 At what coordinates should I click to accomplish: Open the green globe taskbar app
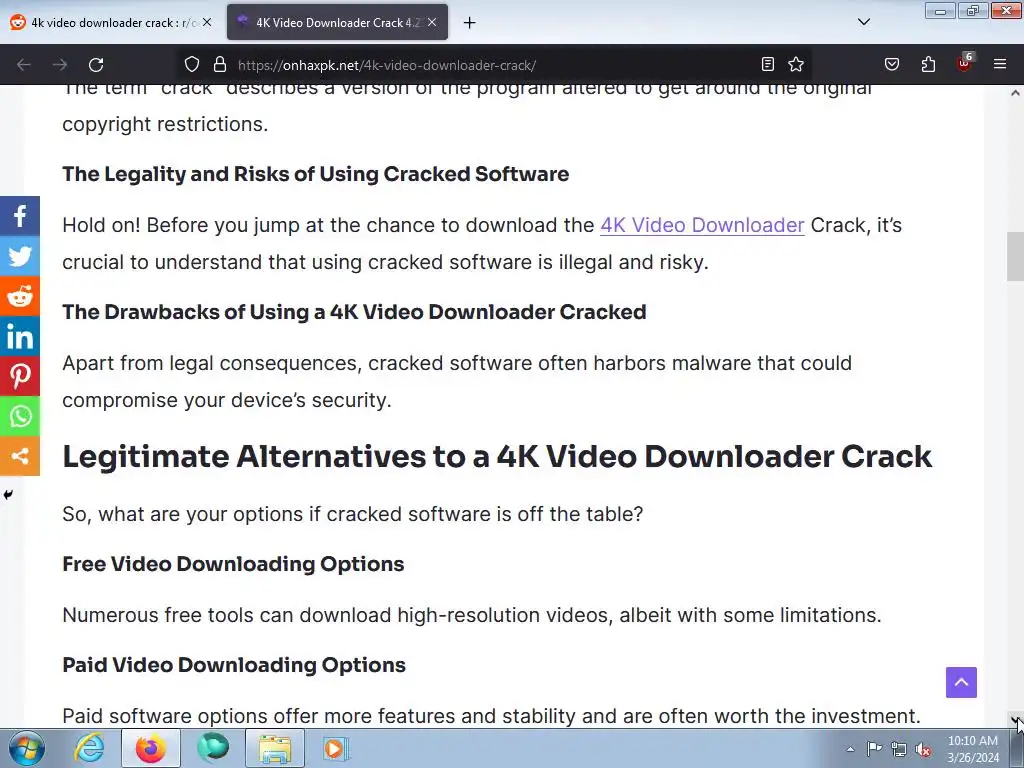(213, 748)
